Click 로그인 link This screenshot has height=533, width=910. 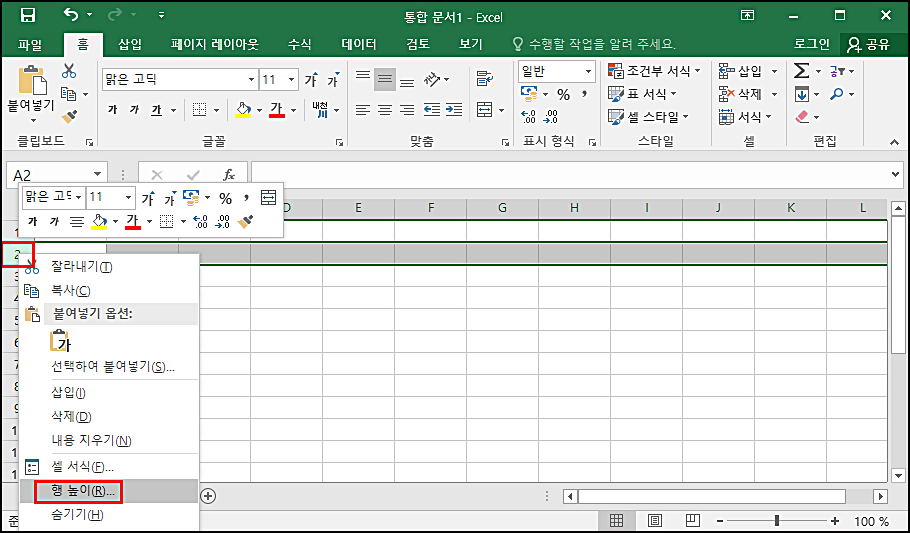(x=811, y=44)
